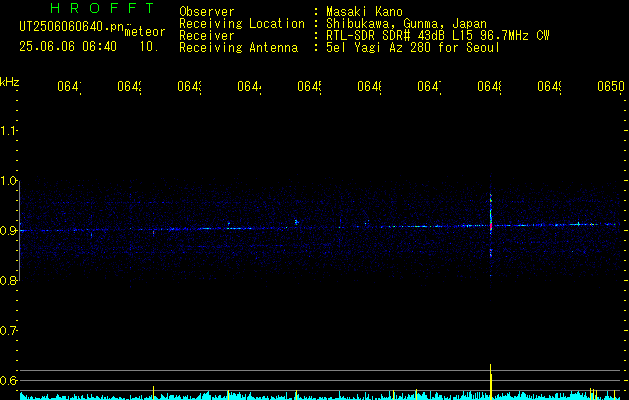Click the kHz axis unit label
The height and width of the screenshot is (400, 629).
[x=10, y=82]
